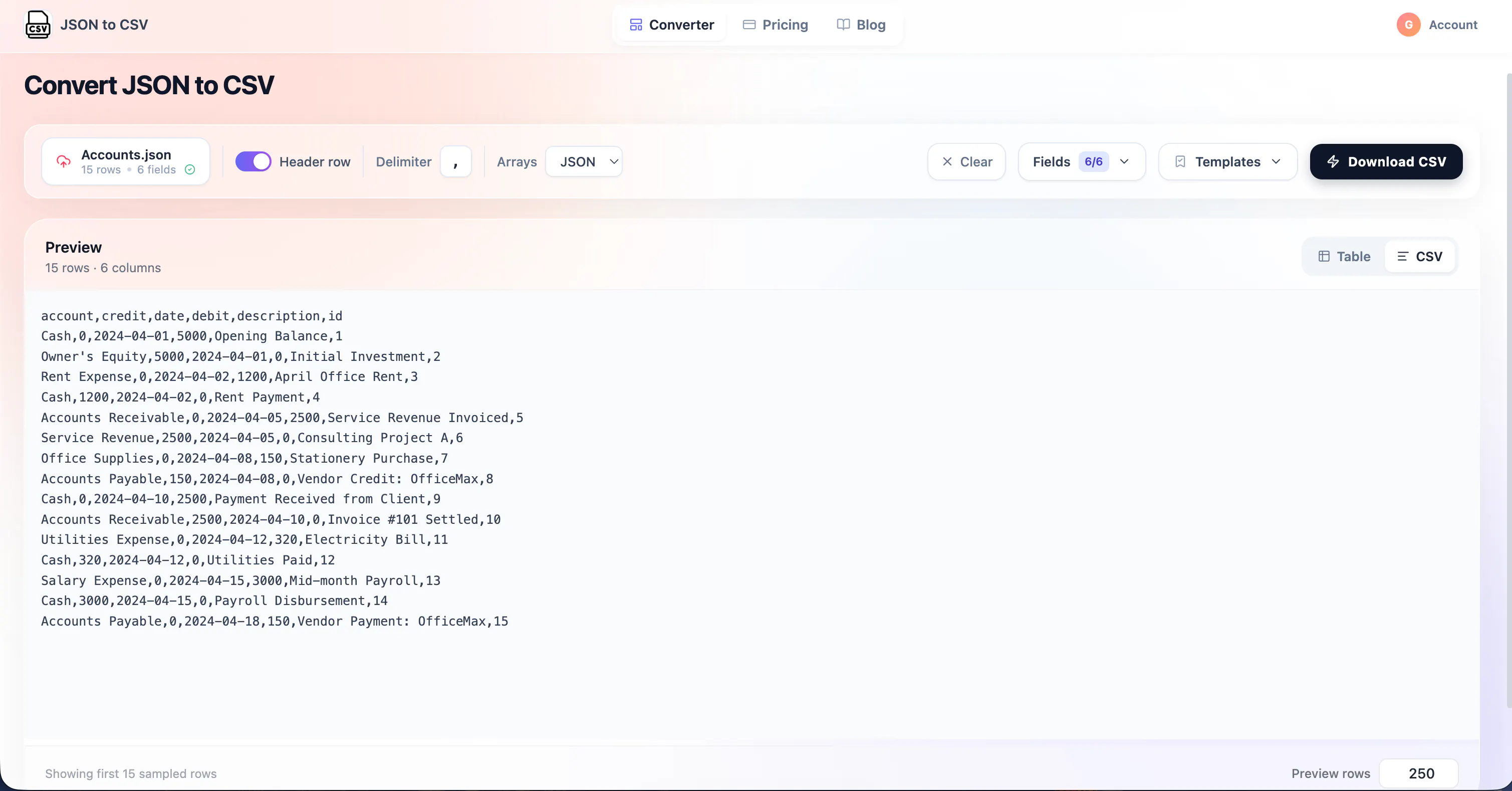The height and width of the screenshot is (791, 1512).
Task: Click the Stationery Purchase CSV row
Action: tap(244, 458)
